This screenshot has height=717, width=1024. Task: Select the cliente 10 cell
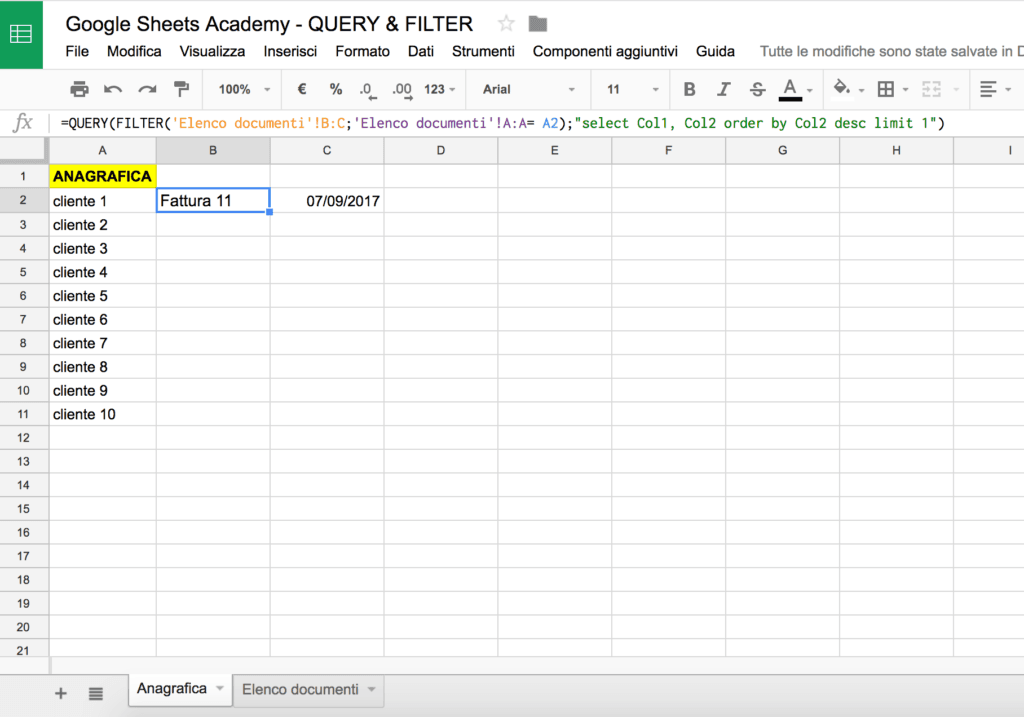pos(103,414)
